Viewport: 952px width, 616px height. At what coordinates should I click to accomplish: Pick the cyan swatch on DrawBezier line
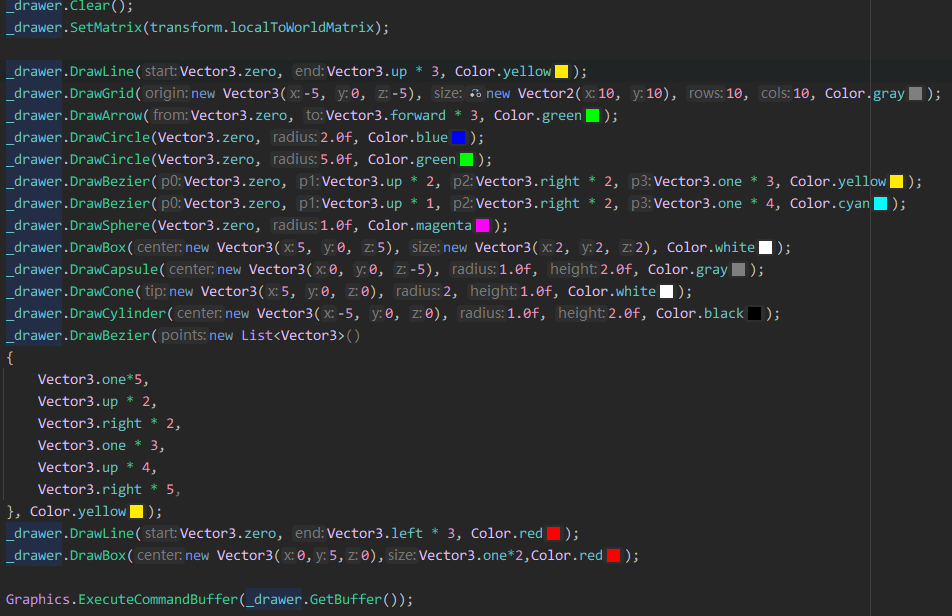pyautogui.click(x=881, y=204)
